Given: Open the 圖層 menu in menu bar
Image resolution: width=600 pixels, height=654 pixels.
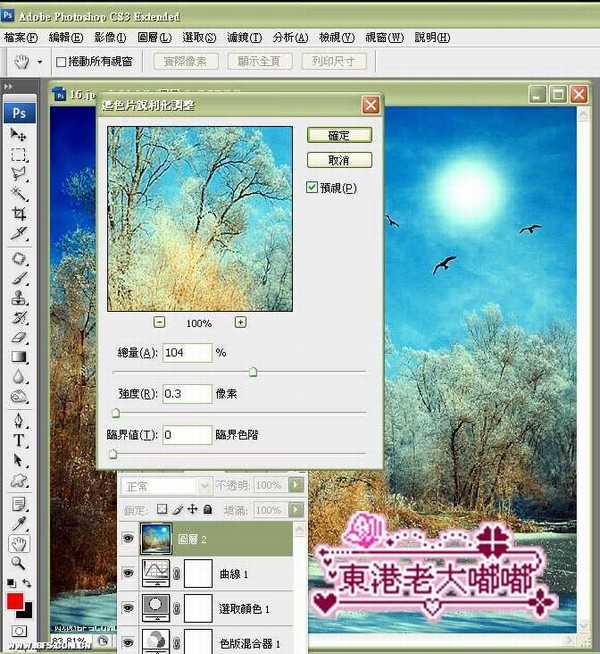Looking at the screenshot, I should coord(153,37).
